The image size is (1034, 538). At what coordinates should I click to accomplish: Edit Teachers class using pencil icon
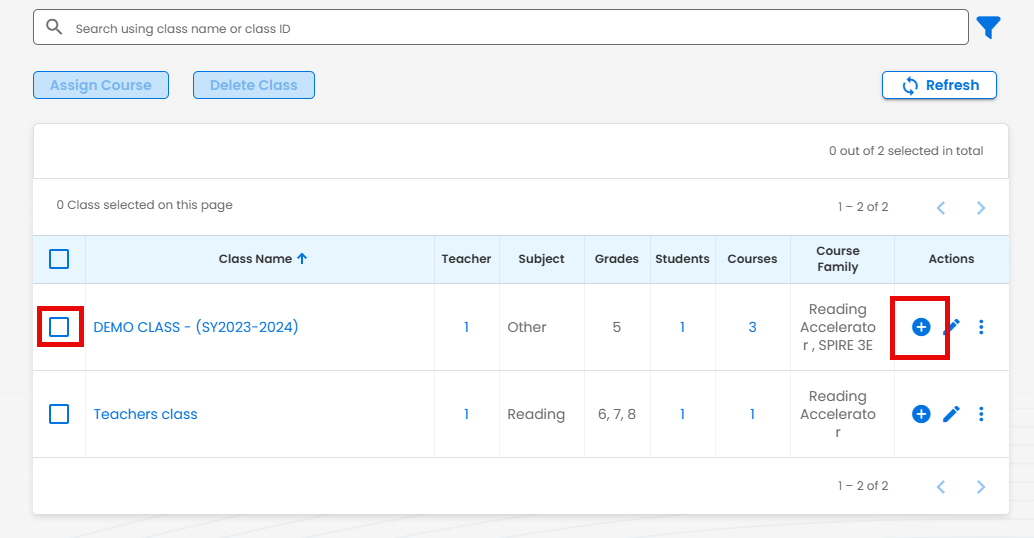pyautogui.click(x=951, y=414)
